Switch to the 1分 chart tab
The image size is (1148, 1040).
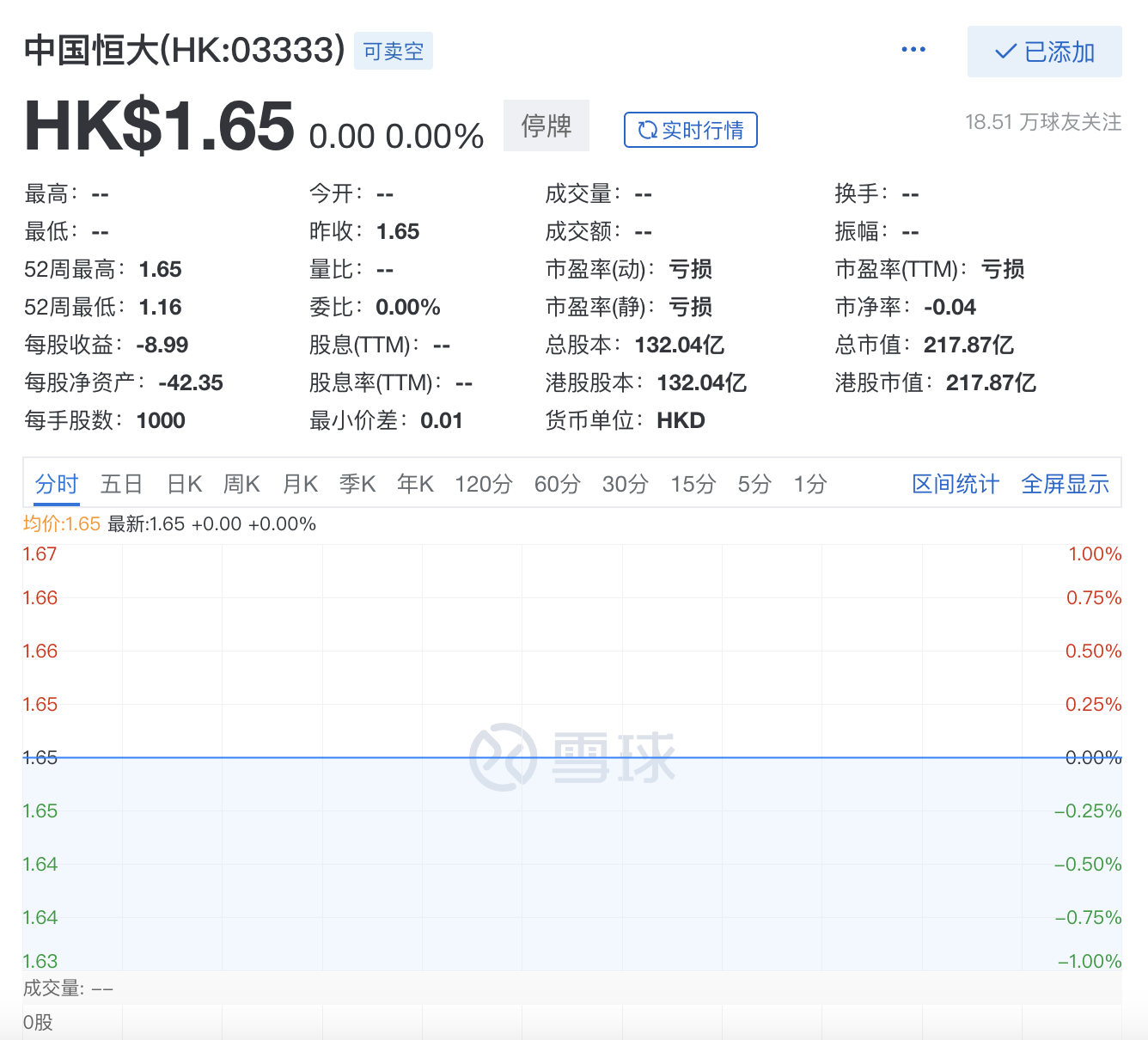(x=810, y=484)
